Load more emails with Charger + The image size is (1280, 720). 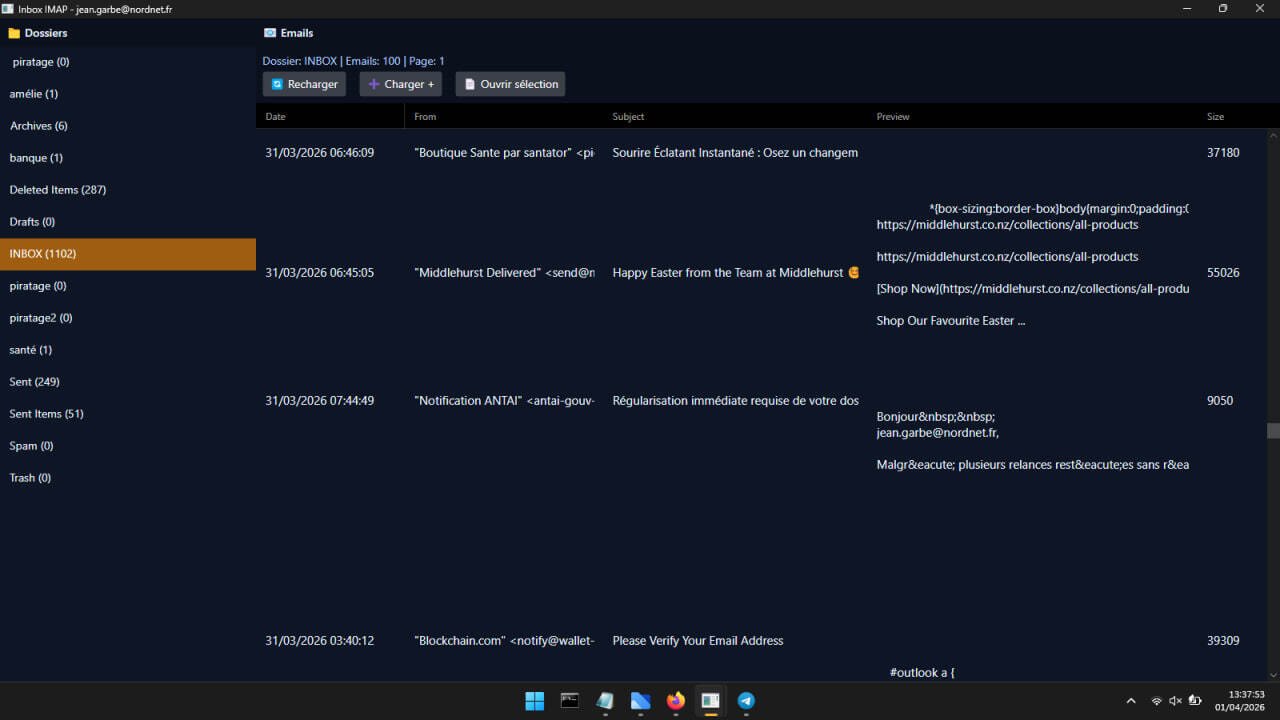pos(400,84)
